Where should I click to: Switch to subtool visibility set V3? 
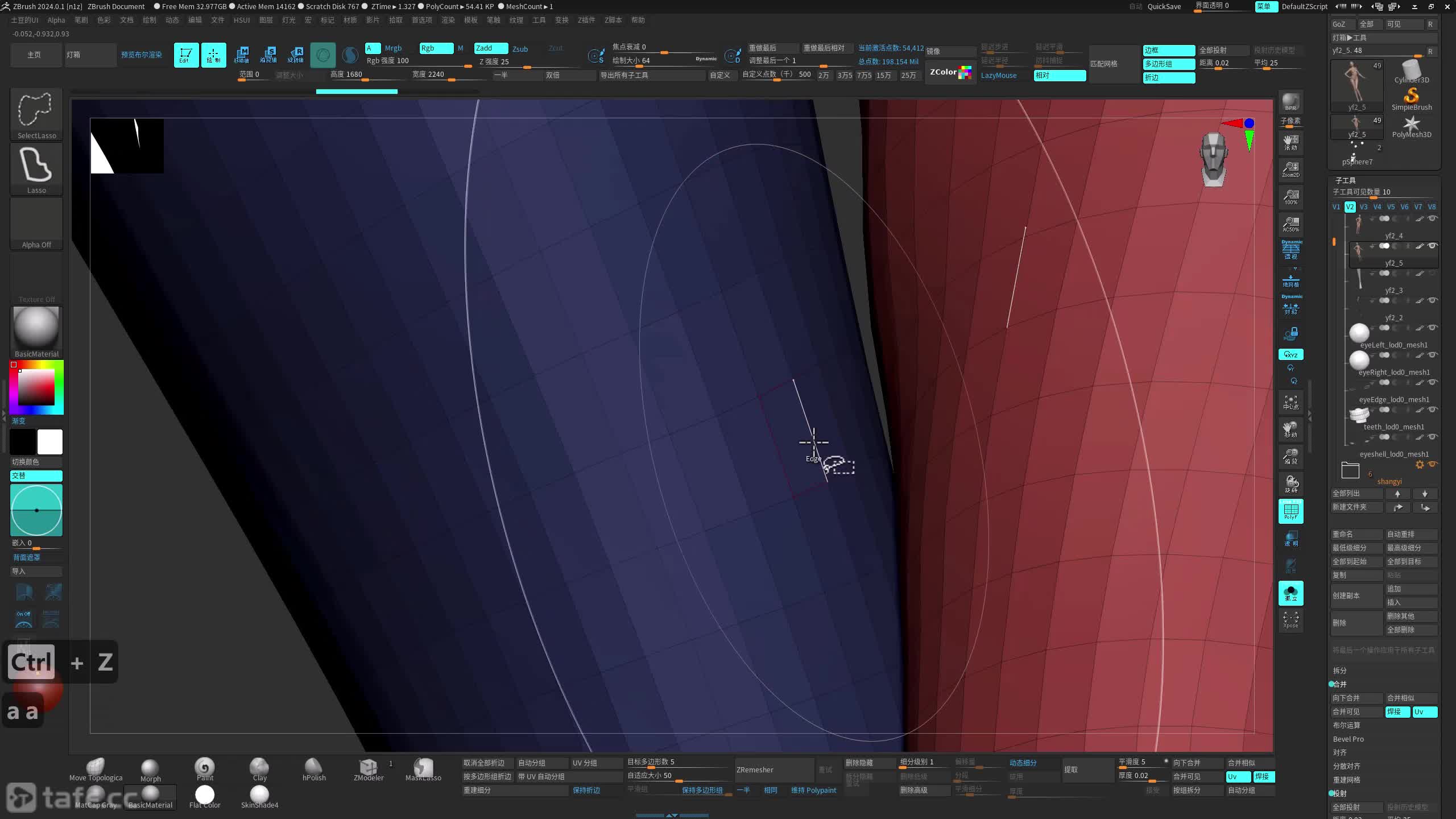pos(1363,207)
